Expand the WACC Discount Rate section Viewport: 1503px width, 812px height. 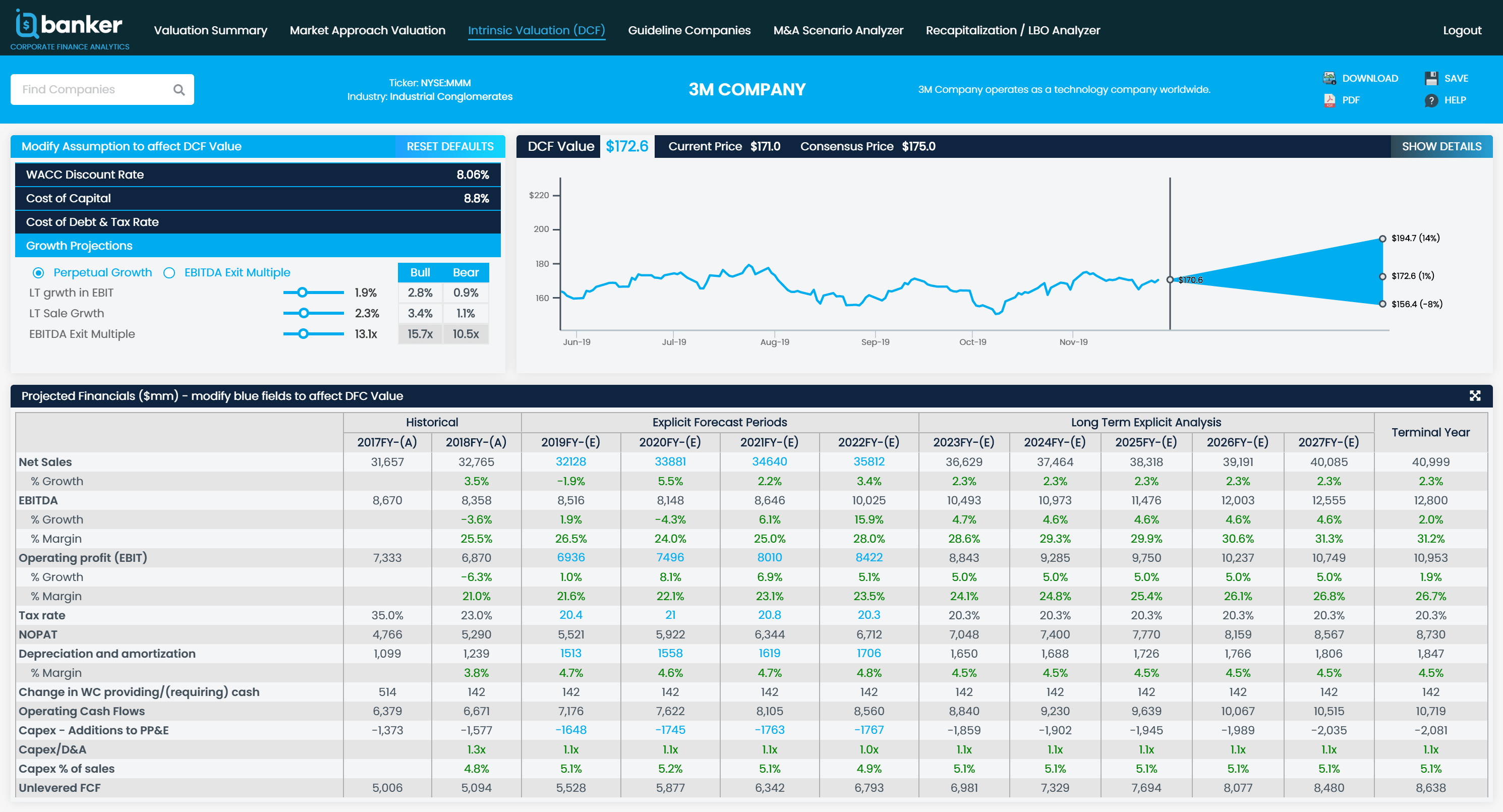(x=257, y=175)
